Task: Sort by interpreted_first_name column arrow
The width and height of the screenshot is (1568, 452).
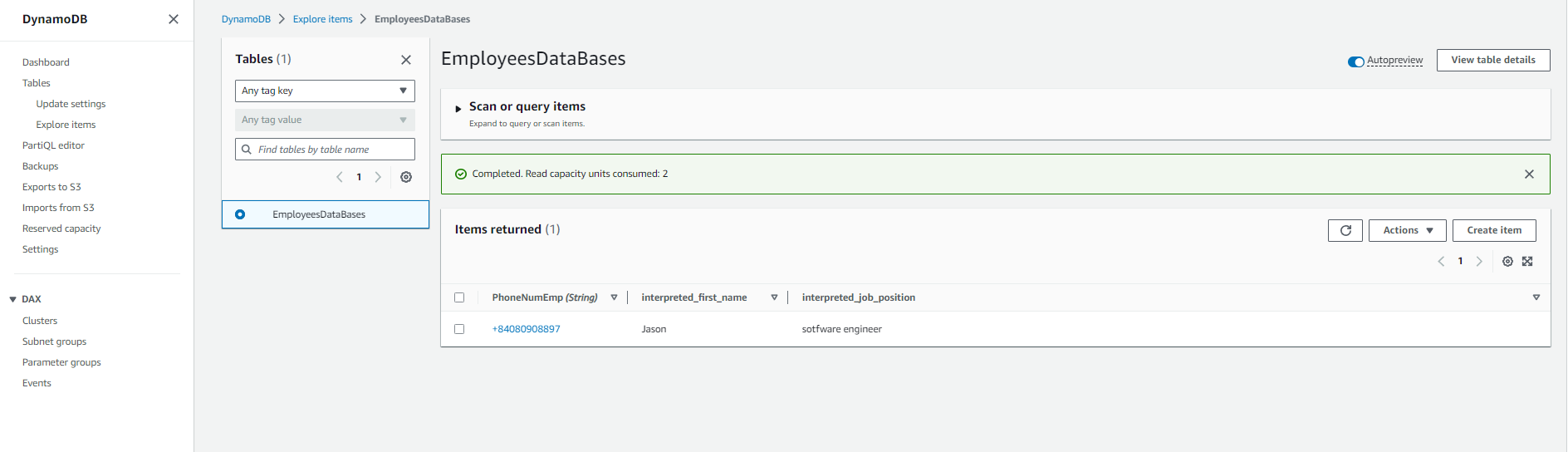Action: pos(774,297)
